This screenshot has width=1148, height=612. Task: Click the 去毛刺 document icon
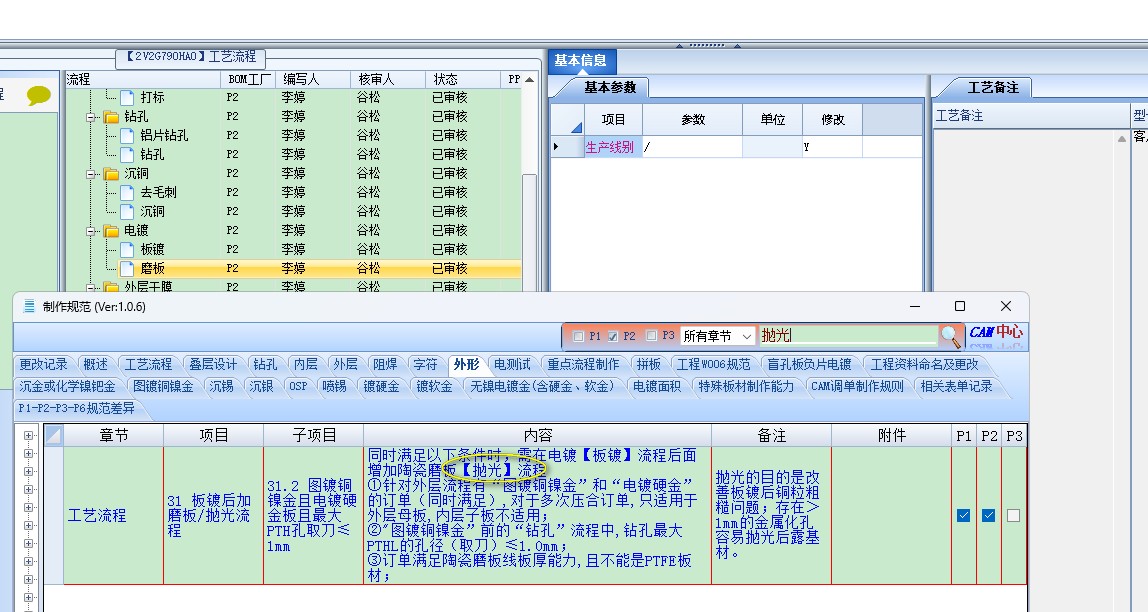(127, 193)
